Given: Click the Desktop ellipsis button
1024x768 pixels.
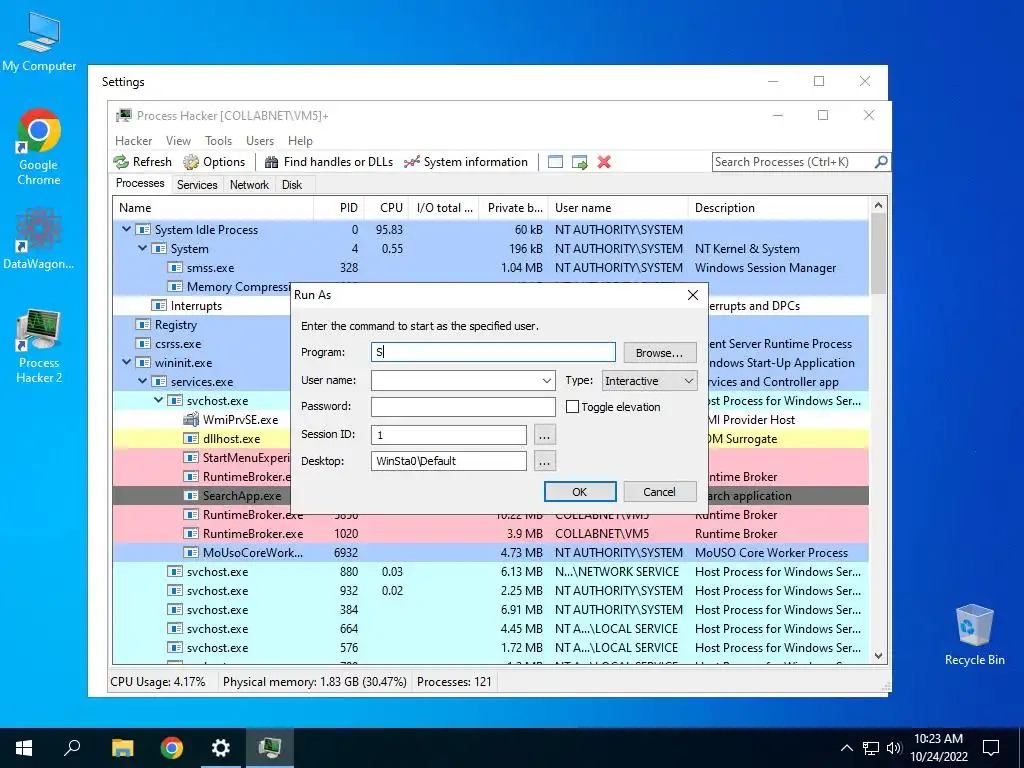Looking at the screenshot, I should coord(545,461).
